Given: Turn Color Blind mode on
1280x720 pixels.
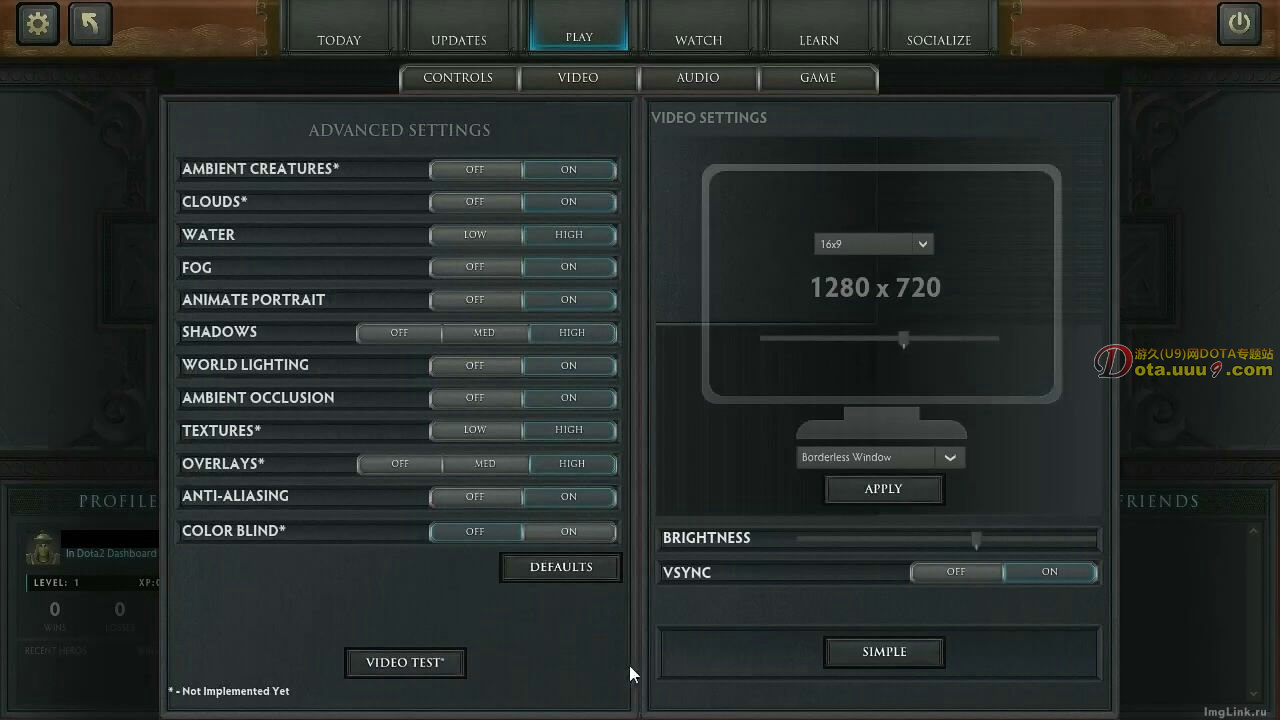Looking at the screenshot, I should (x=569, y=532).
